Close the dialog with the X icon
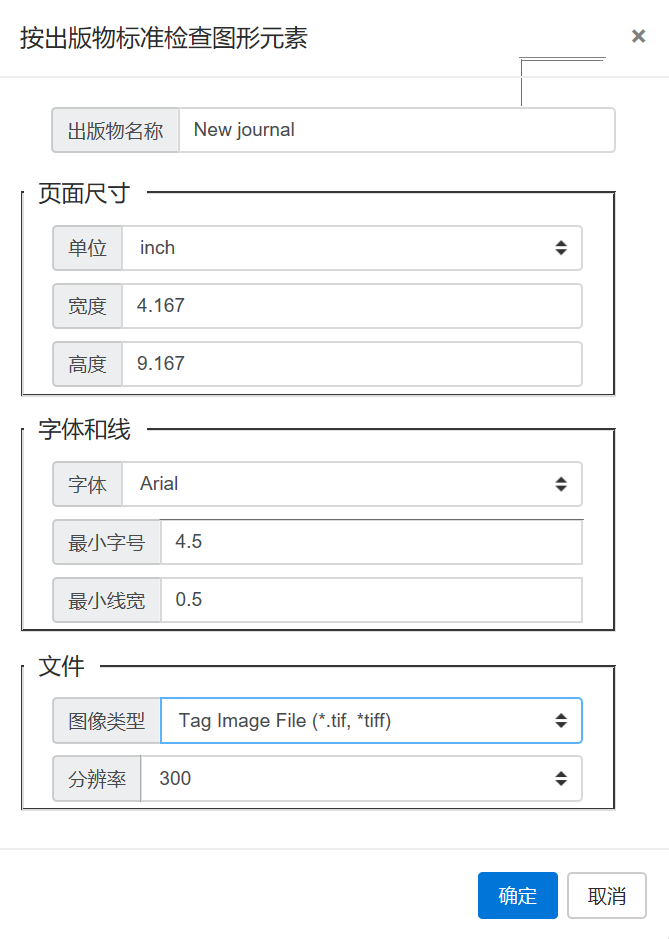The image size is (669, 939). [638, 36]
